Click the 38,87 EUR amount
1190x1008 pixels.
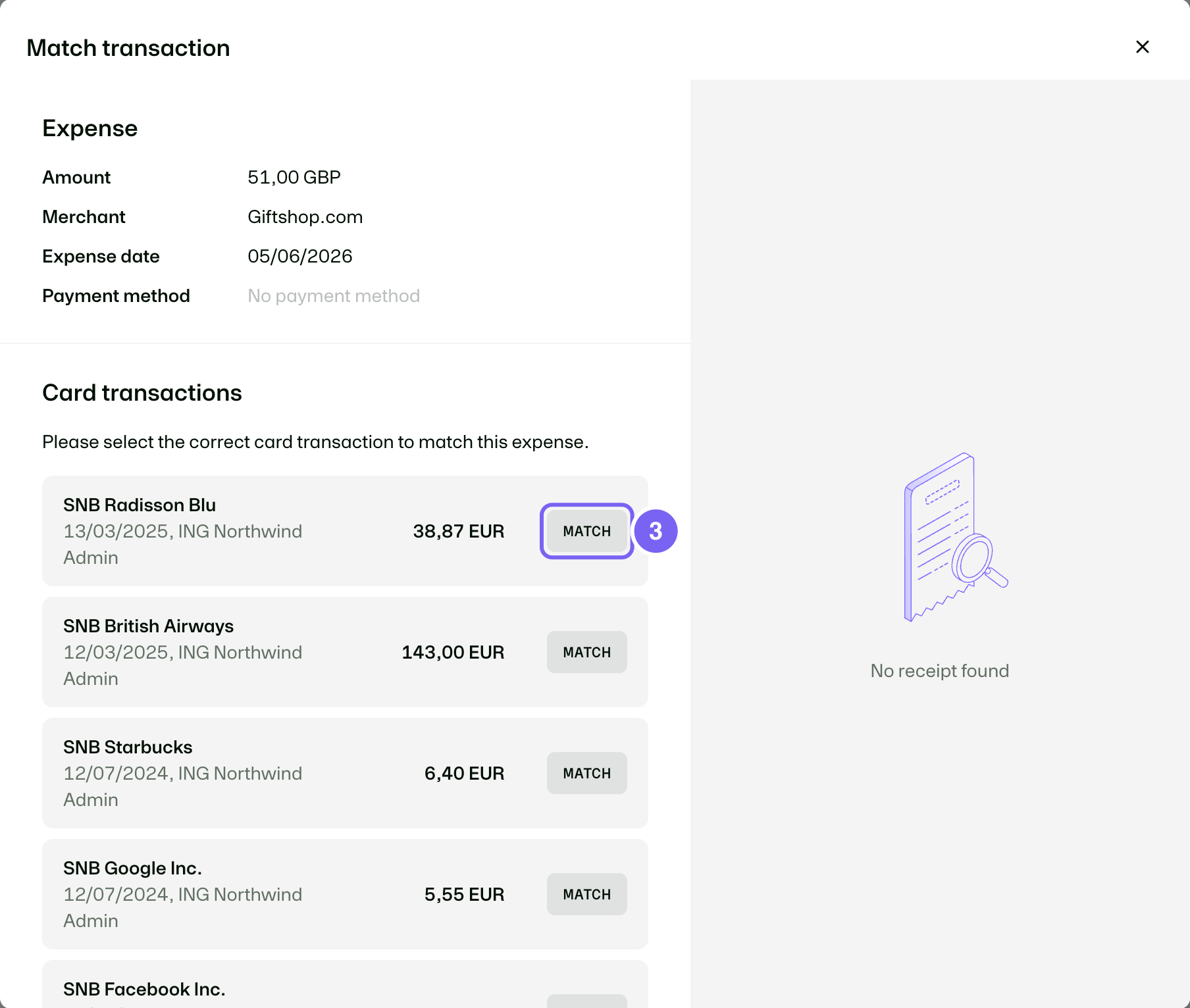pyautogui.click(x=459, y=531)
